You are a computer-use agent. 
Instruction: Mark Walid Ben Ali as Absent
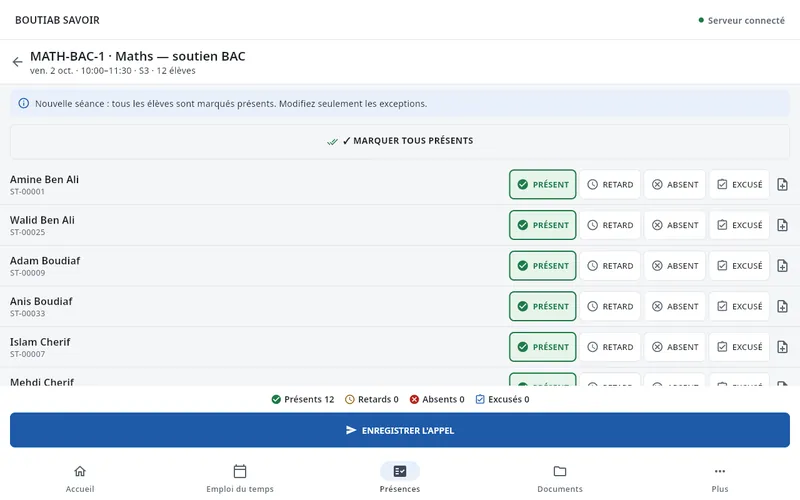coord(674,225)
